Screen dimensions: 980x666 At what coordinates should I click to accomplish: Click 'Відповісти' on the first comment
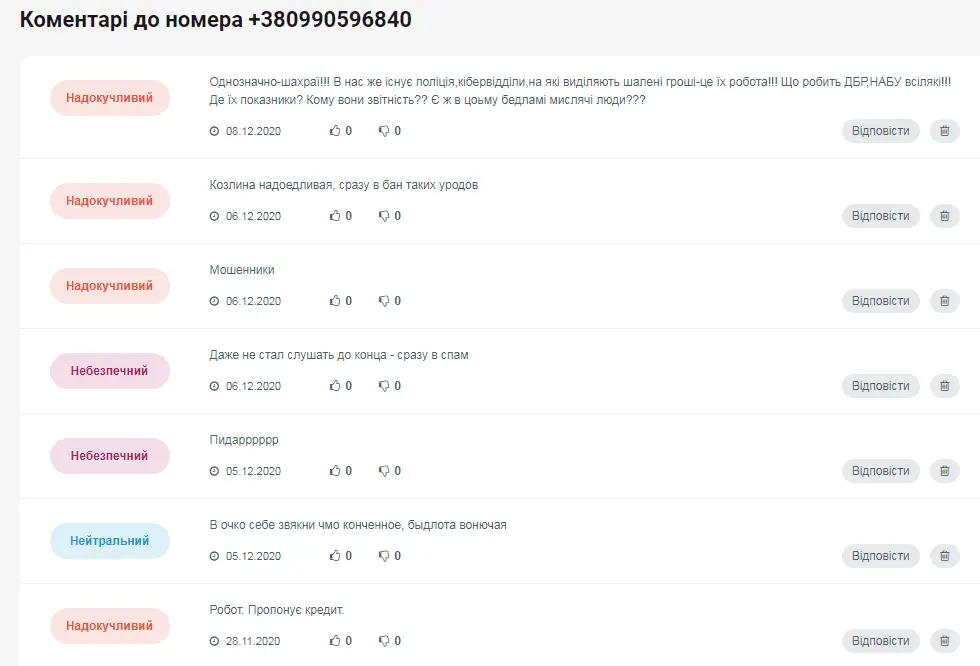(x=881, y=131)
